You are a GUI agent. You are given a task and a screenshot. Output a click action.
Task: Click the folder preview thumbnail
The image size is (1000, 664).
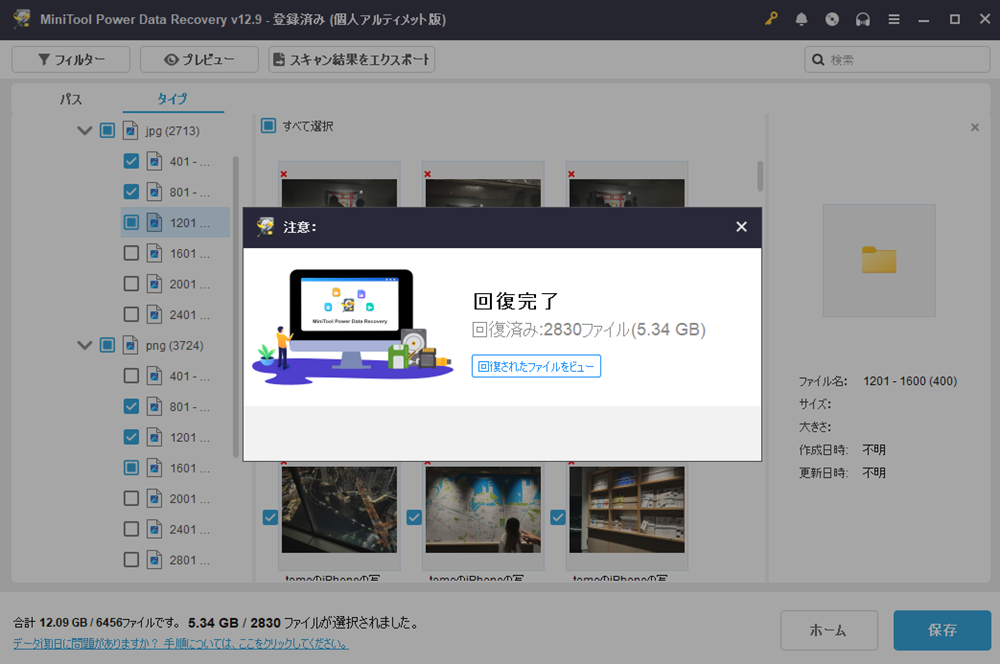[879, 260]
